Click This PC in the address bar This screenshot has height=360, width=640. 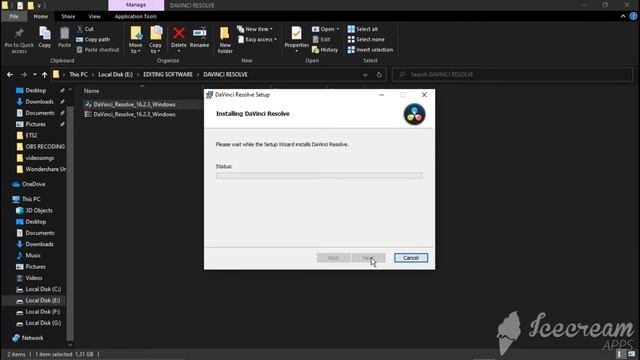(x=78, y=75)
